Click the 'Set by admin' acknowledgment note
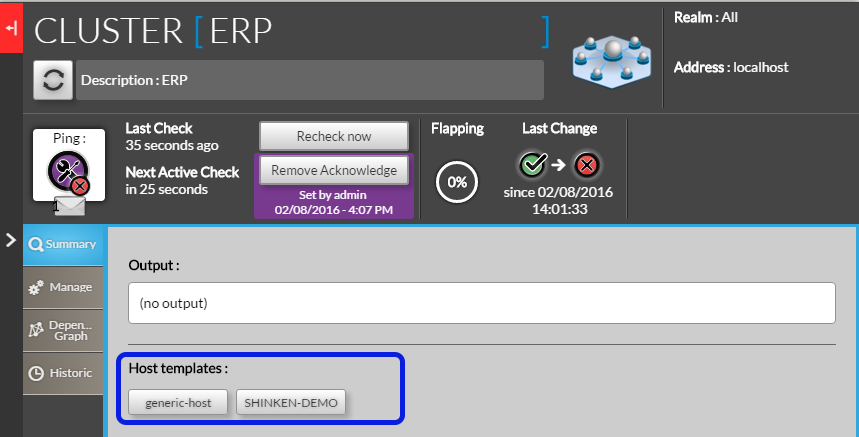Image resolution: width=859 pixels, height=437 pixels. tap(334, 202)
